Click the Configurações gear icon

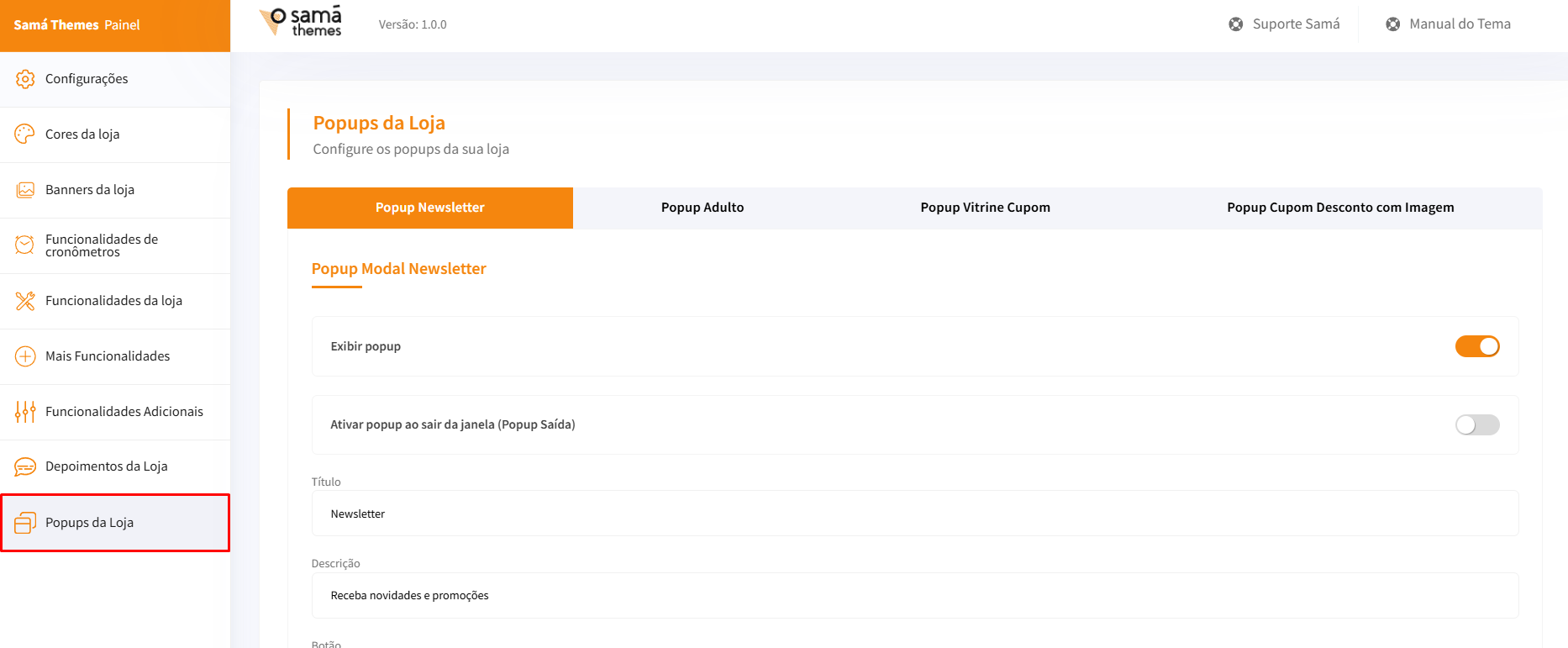25,79
